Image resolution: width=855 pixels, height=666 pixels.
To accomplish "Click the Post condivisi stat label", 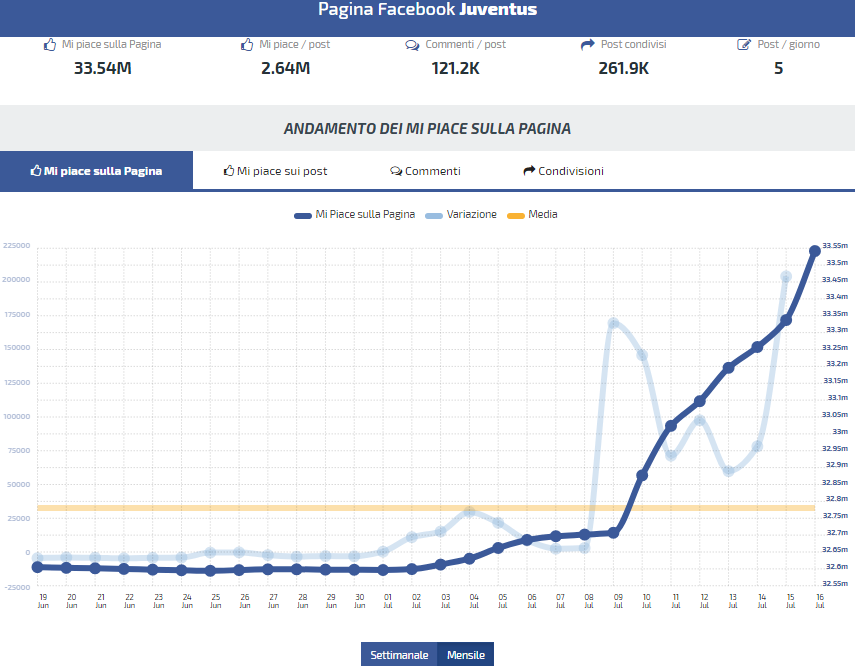I will pos(633,44).
